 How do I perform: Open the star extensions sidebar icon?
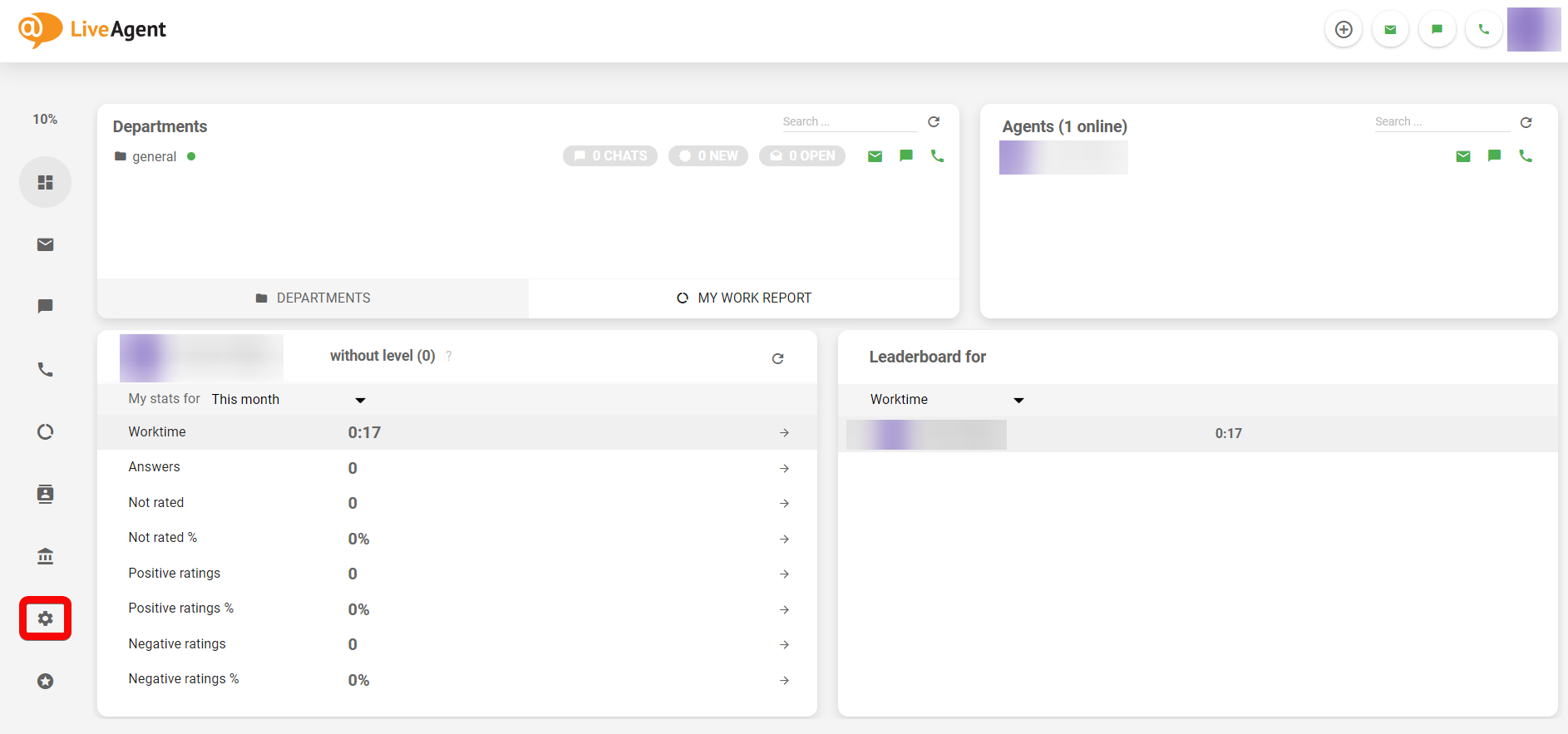click(45, 681)
